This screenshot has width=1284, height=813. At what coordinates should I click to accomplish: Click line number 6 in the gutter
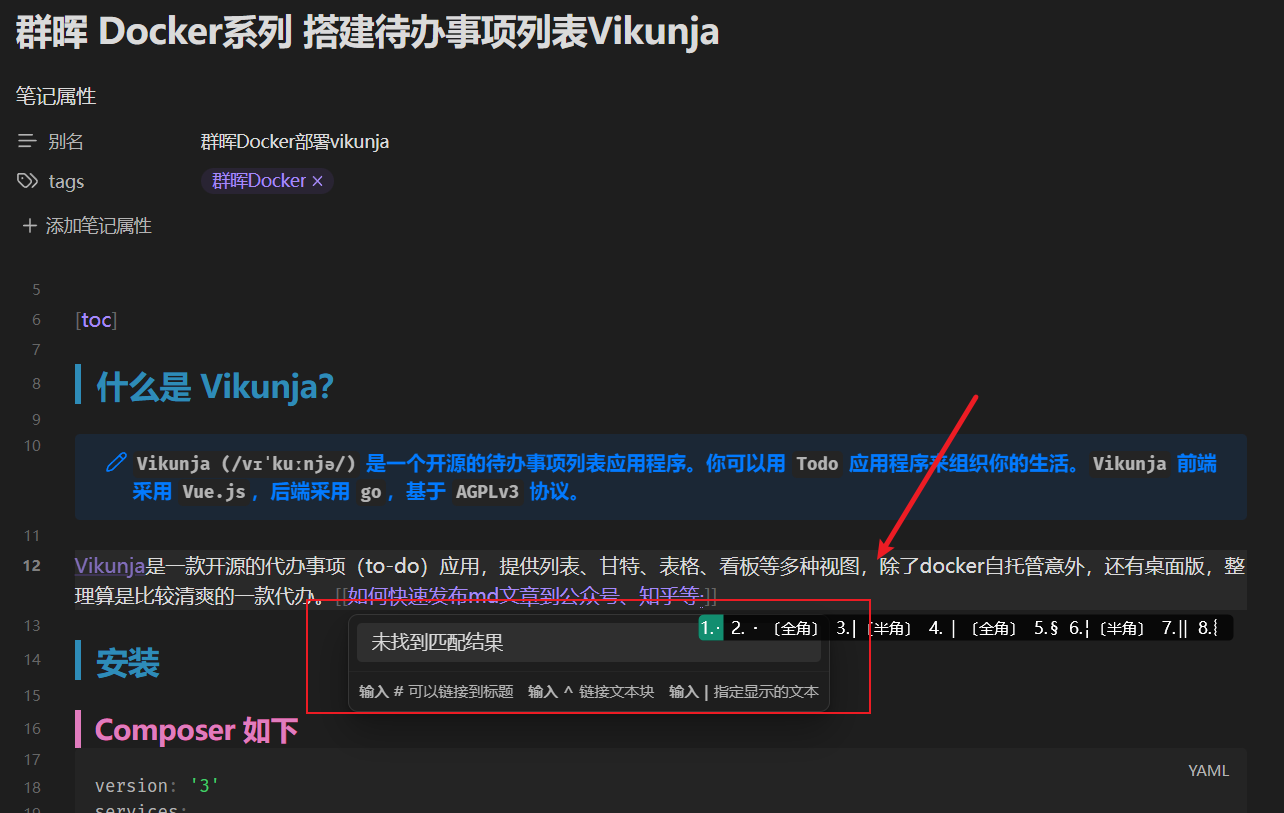pos(36,320)
